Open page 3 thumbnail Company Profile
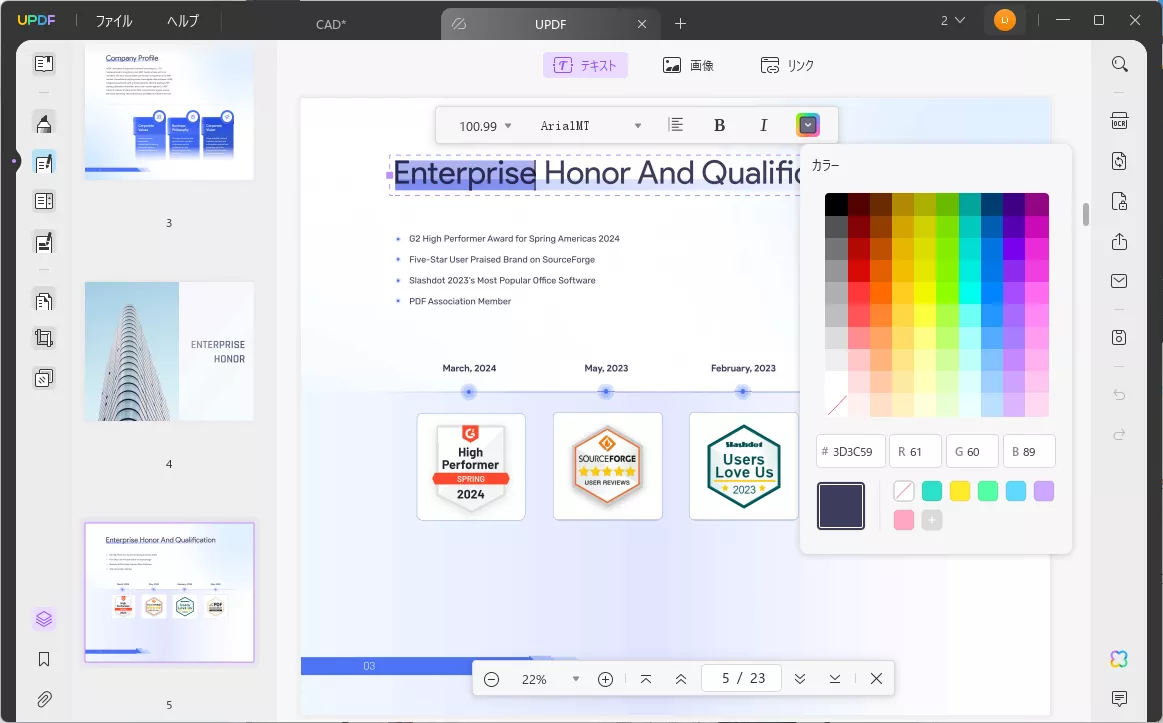The image size is (1163, 723). coord(169,113)
